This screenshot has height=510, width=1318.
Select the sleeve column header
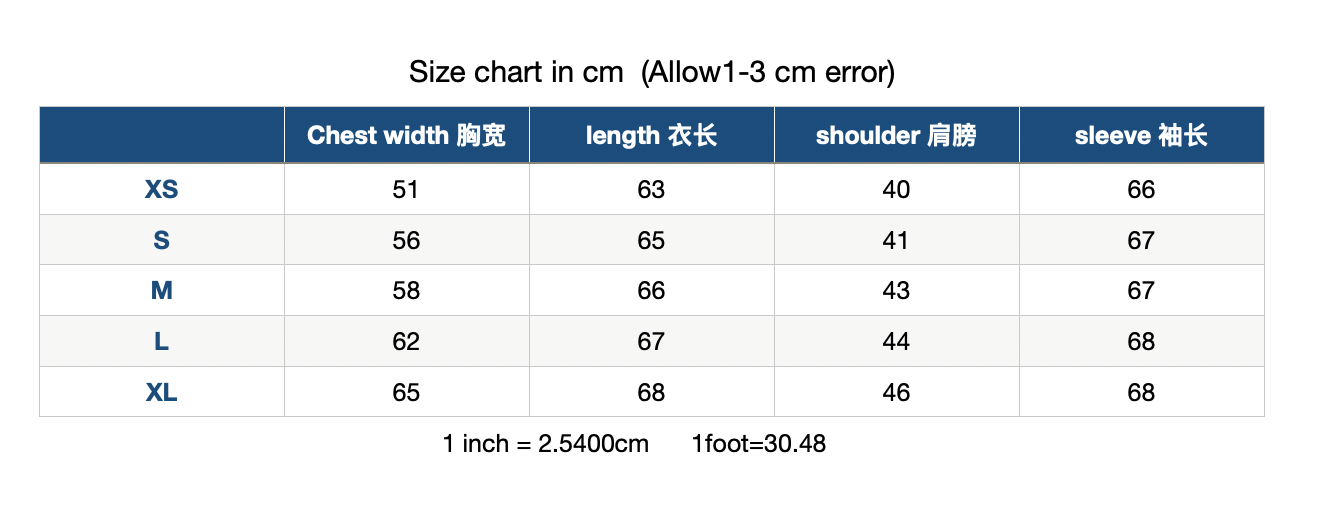[1141, 135]
